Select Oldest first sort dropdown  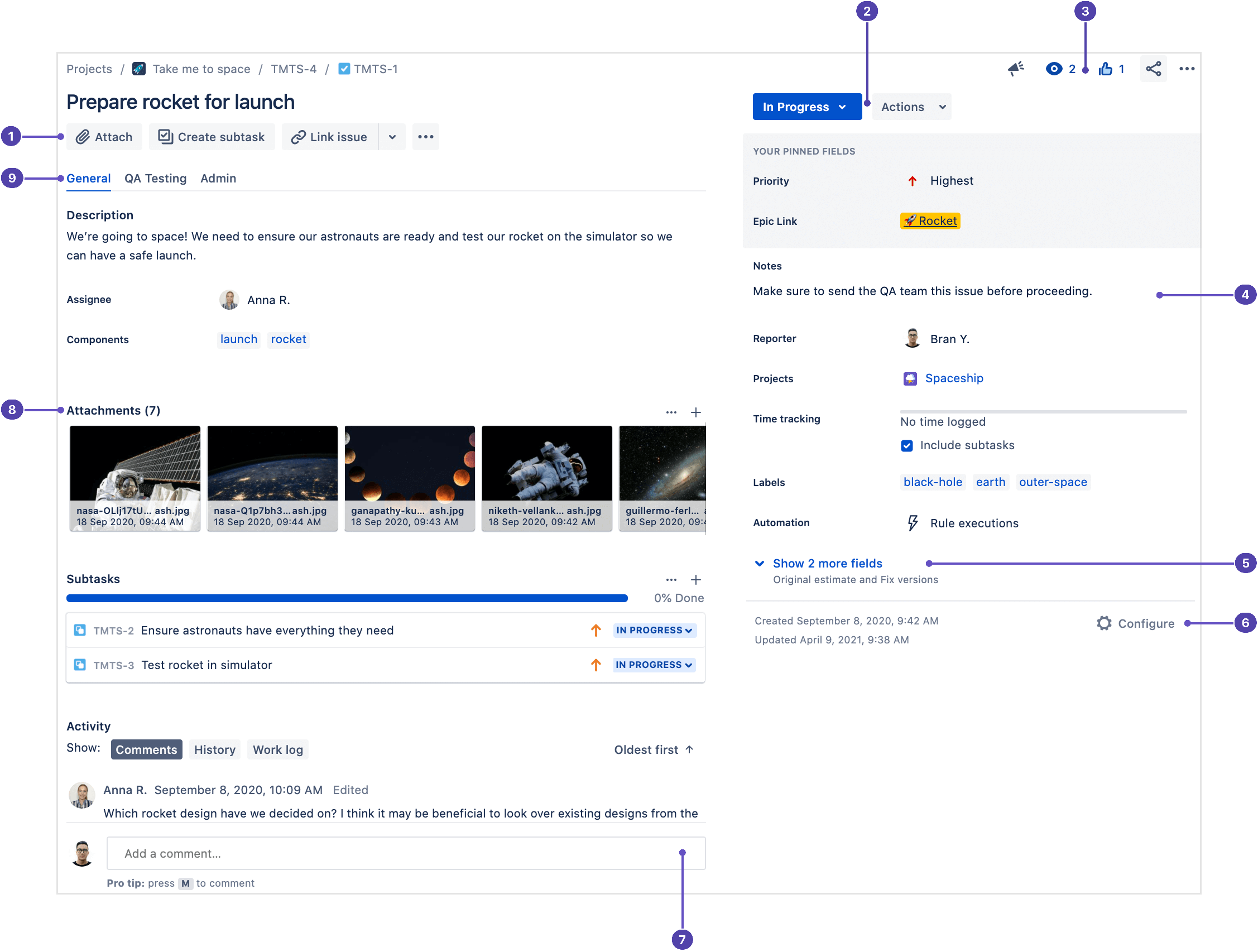point(655,749)
